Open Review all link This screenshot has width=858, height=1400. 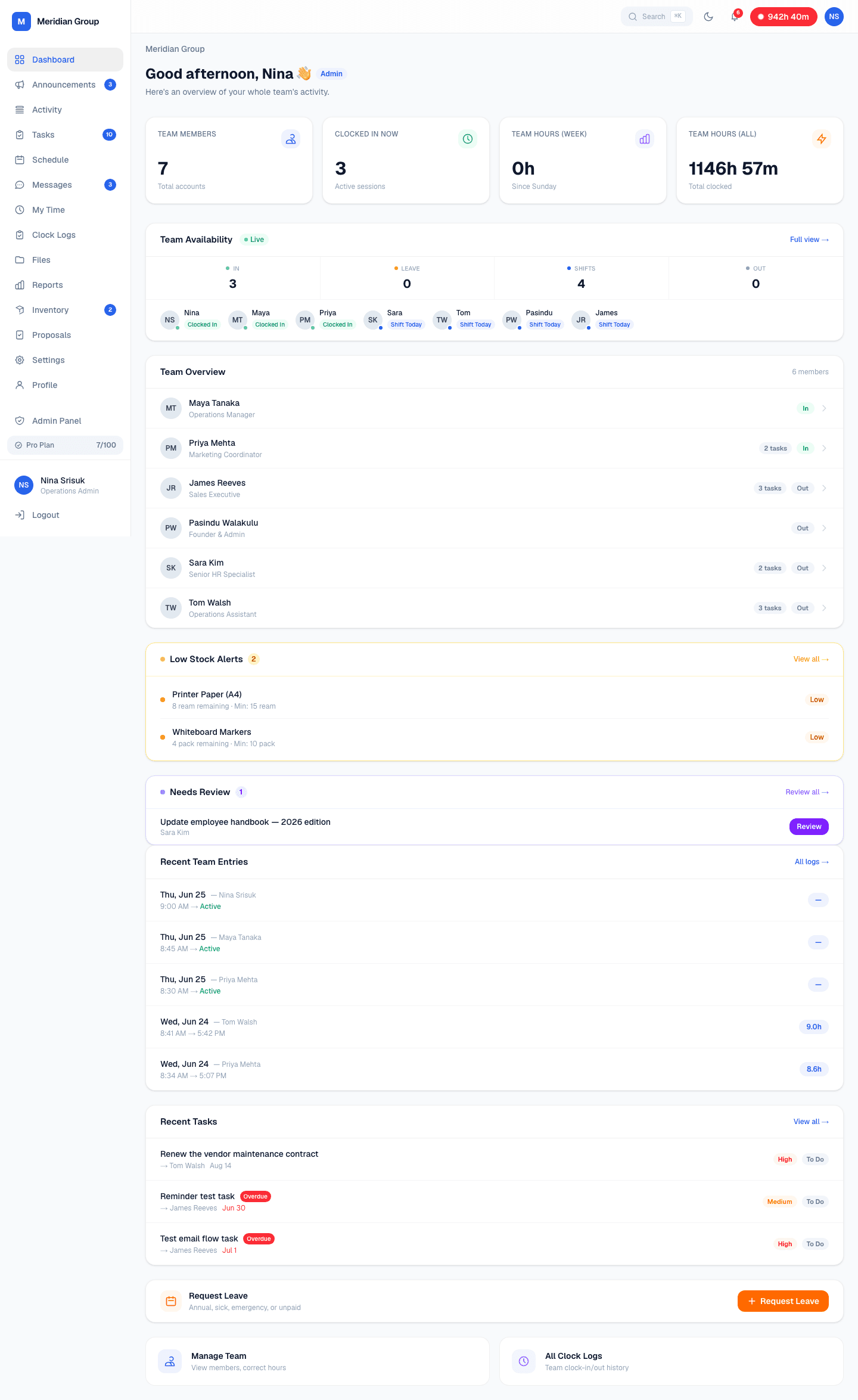(807, 792)
